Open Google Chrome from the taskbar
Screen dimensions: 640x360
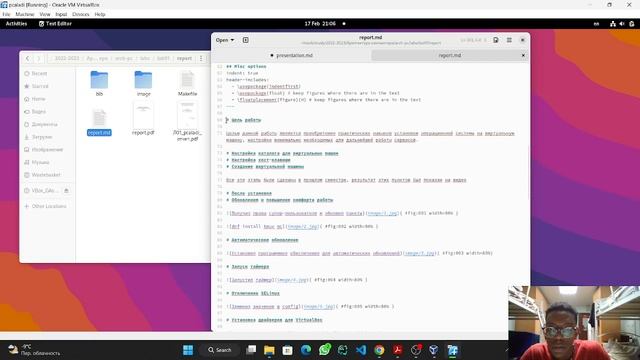379,350
